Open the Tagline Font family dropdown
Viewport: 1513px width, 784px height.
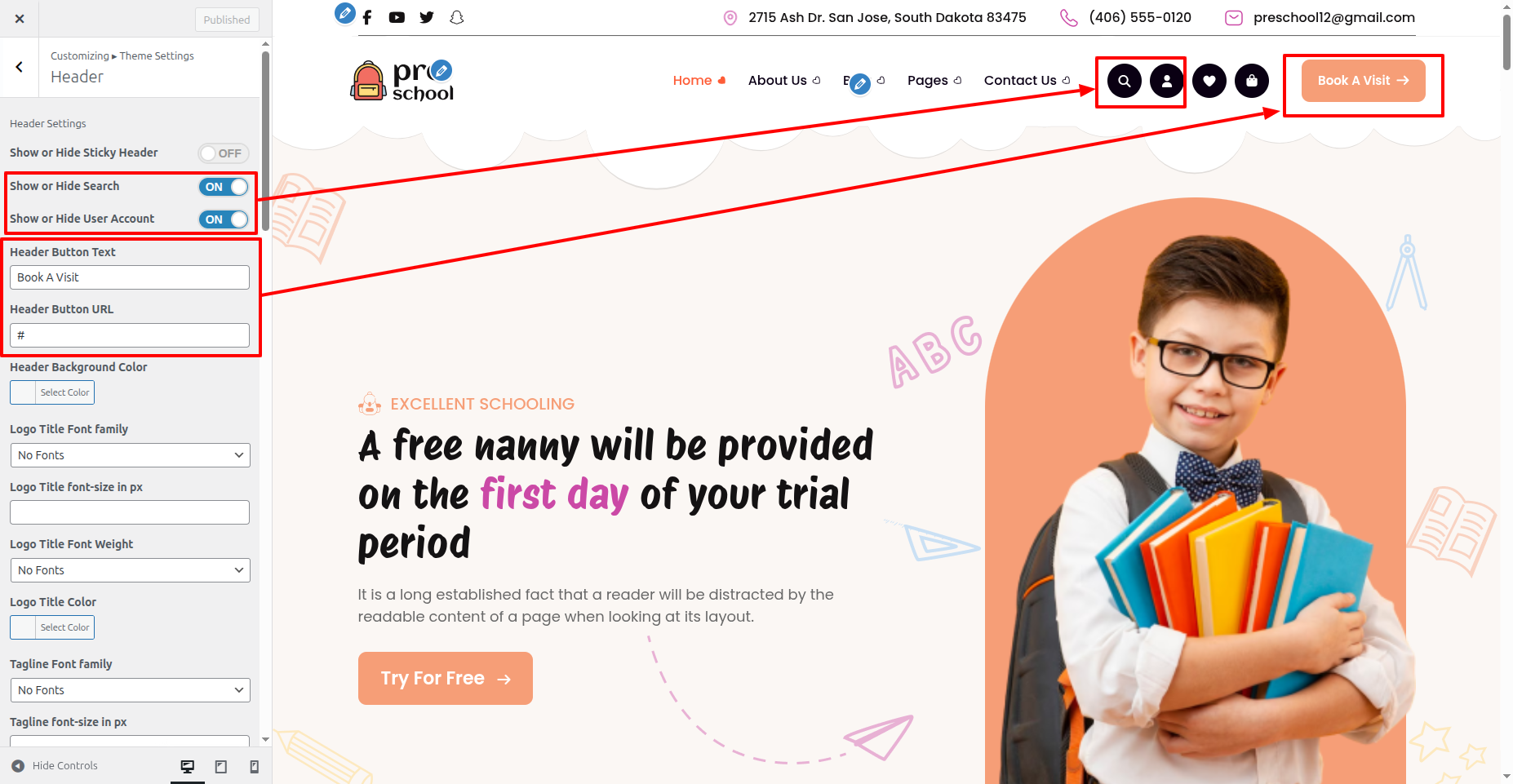[x=130, y=690]
